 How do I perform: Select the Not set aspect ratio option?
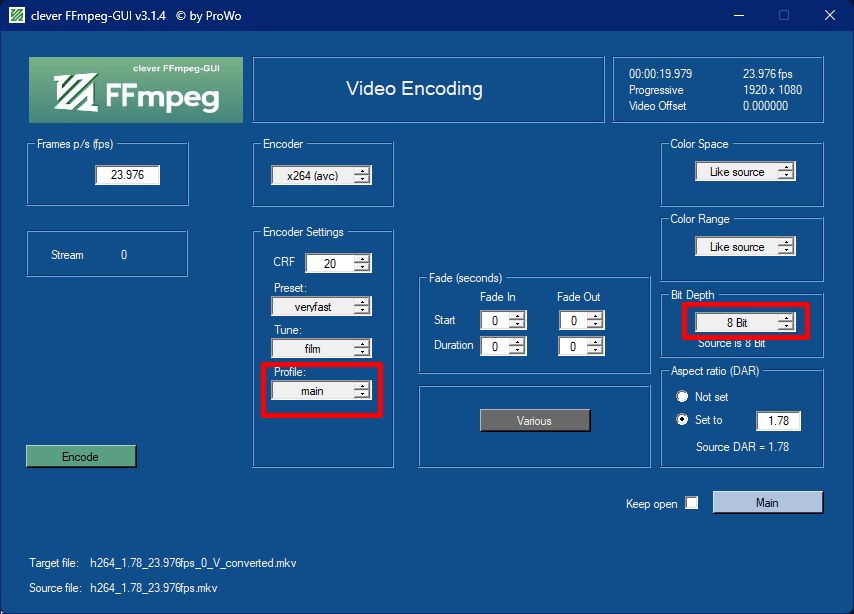click(682, 397)
